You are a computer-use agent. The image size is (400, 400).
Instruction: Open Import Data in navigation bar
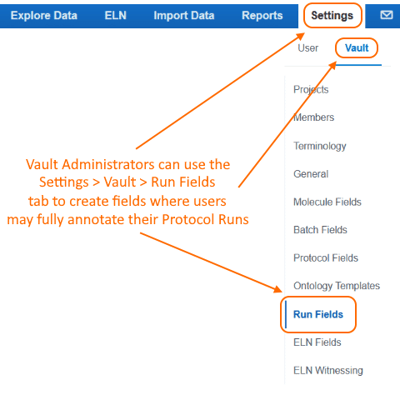click(184, 15)
